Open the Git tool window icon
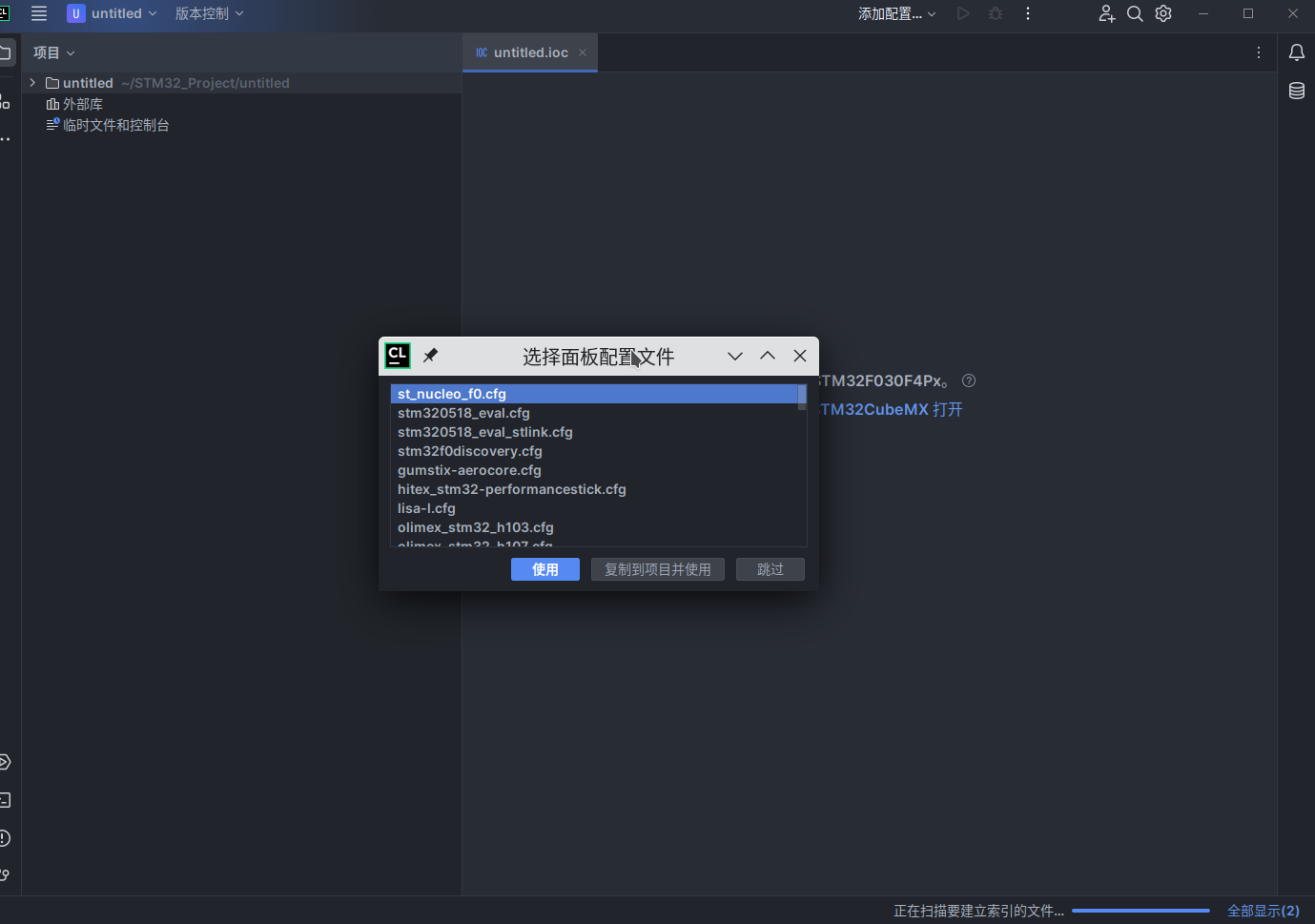Viewport: 1315px width, 924px height. click(x=6, y=874)
